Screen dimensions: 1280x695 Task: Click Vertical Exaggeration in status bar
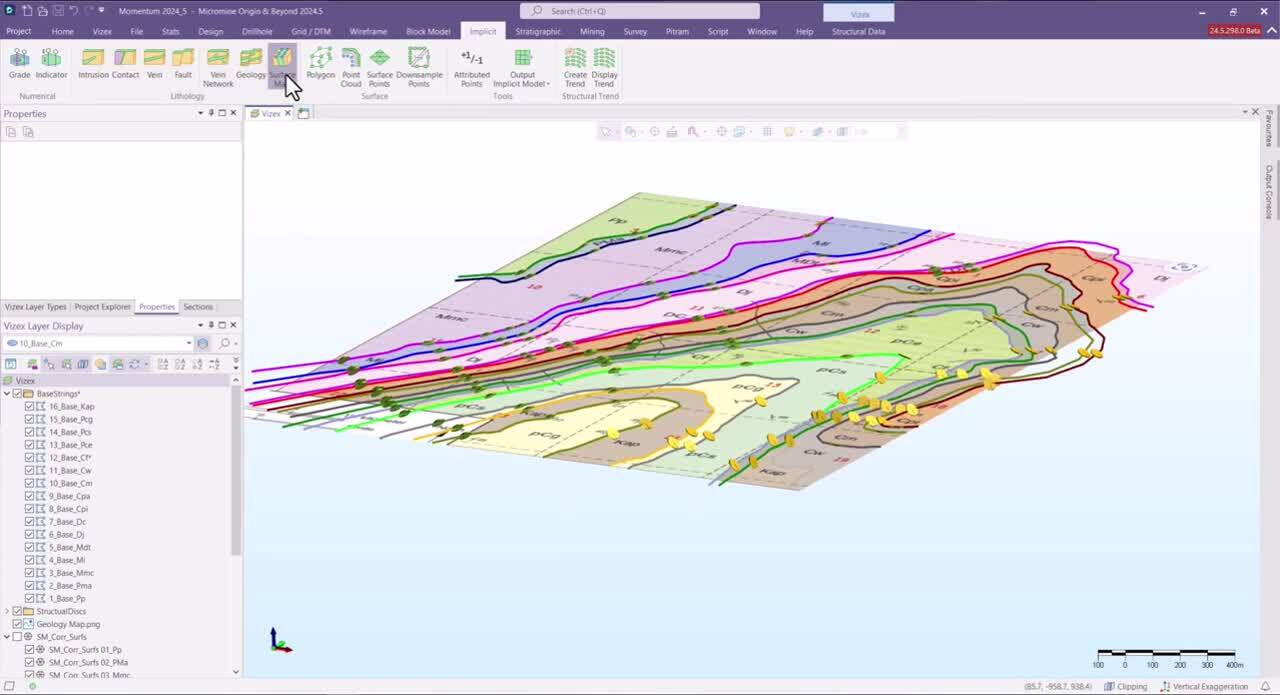[x=1204, y=687]
